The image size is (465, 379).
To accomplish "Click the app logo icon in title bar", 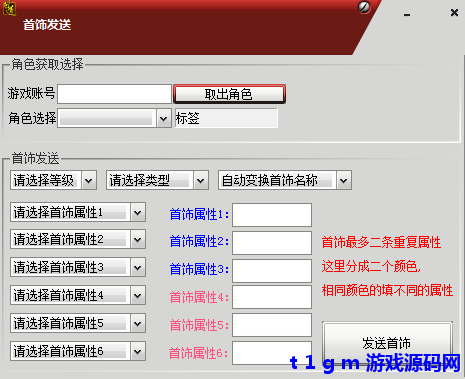I will (9, 8).
